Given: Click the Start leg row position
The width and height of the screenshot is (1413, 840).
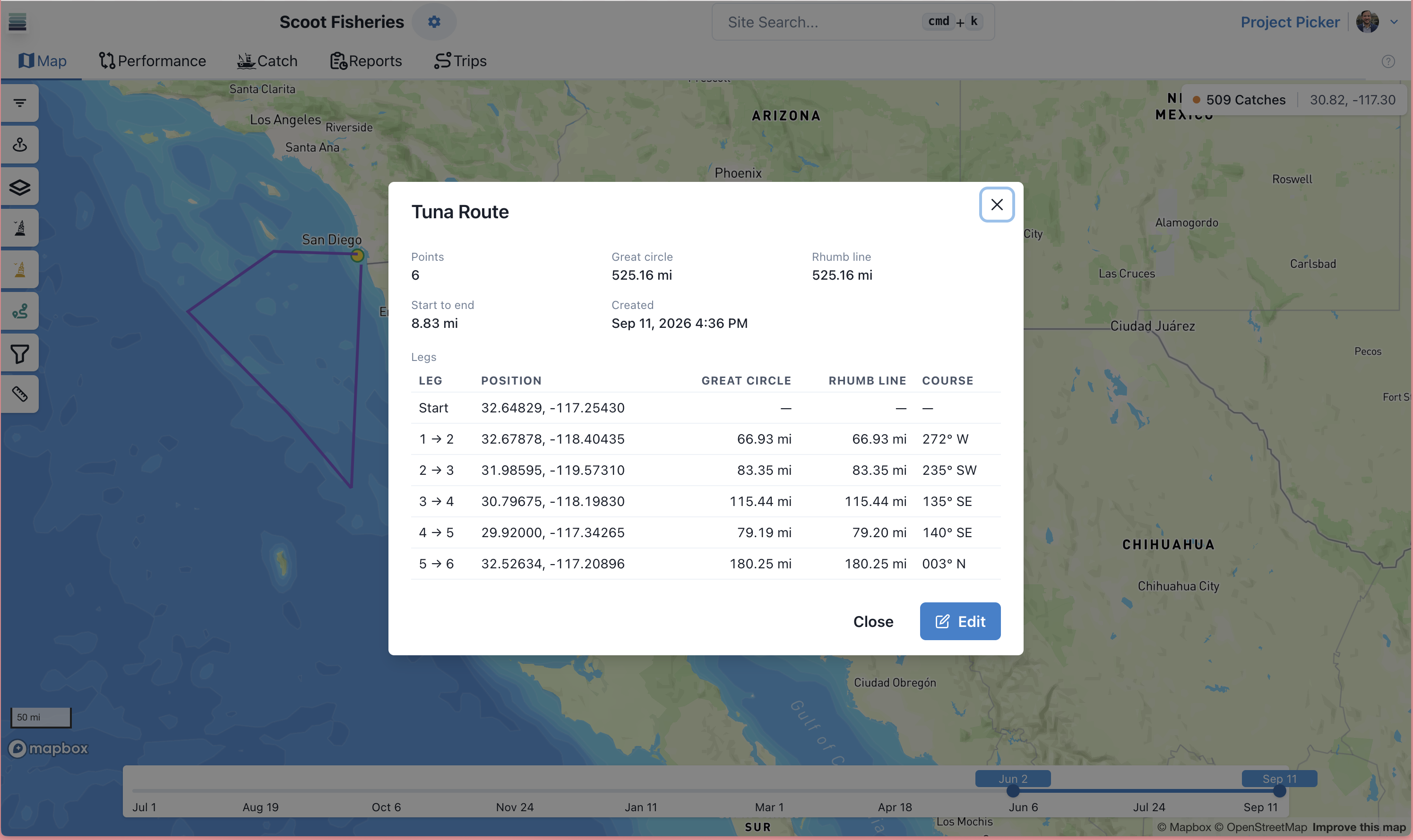Looking at the screenshot, I should click(x=552, y=408).
